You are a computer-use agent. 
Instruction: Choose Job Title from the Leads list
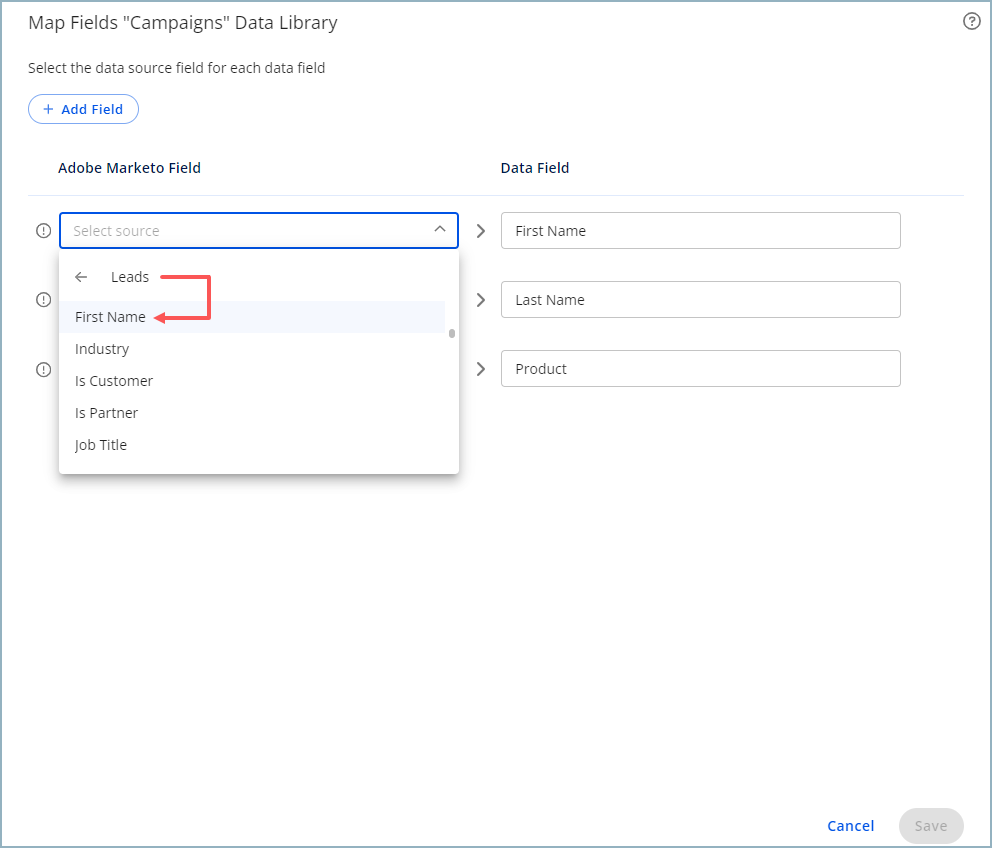pyautogui.click(x=252, y=445)
